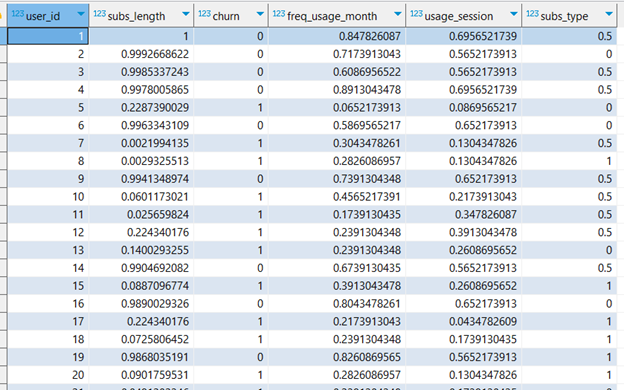This screenshot has width=624, height=390.
Task: Open the user_id column filter dropdown arrow
Action: point(81,14)
